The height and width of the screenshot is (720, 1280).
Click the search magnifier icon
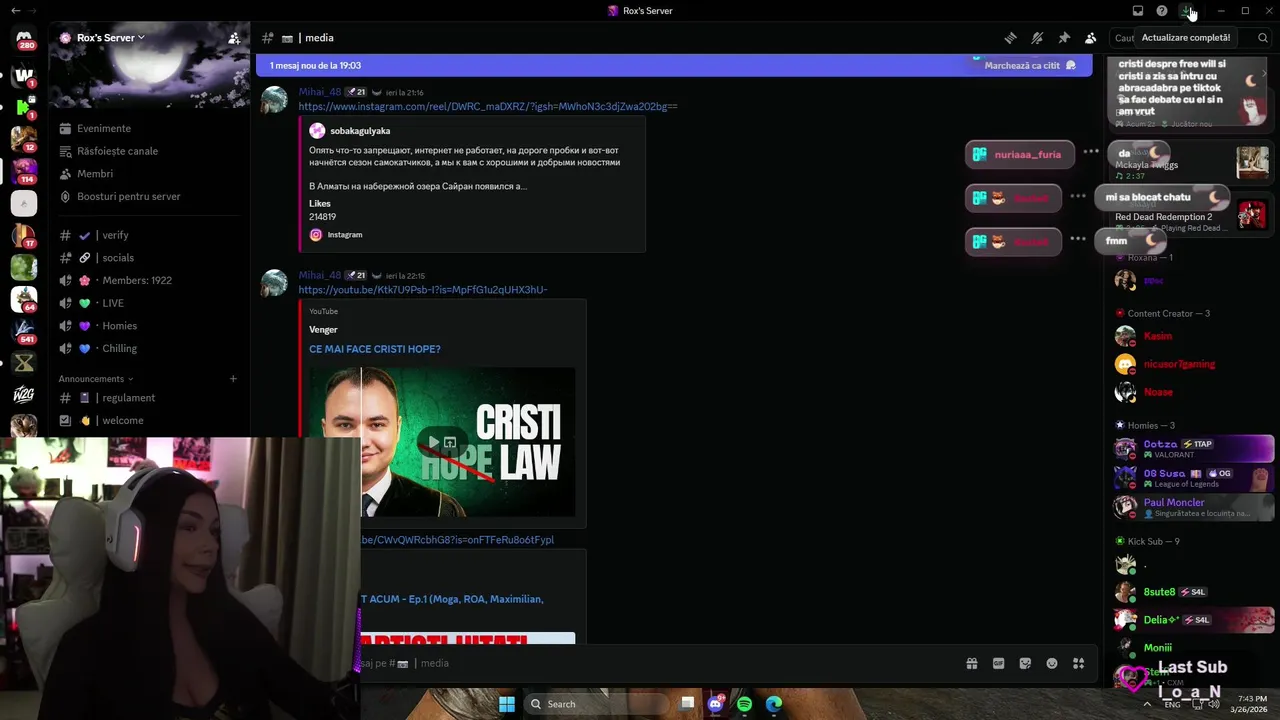pos(1263,38)
